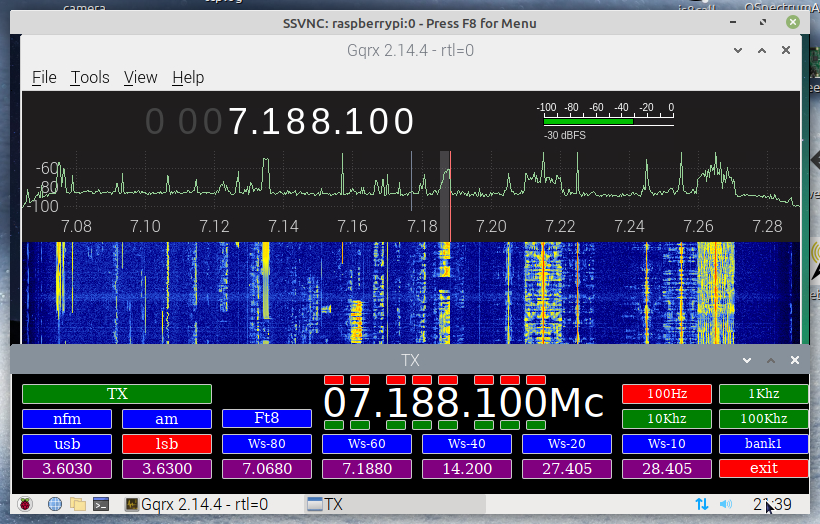Image resolution: width=820 pixels, height=524 pixels.
Task: Click green decrement button below the 10 MHz digit
Action: [x=334, y=425]
